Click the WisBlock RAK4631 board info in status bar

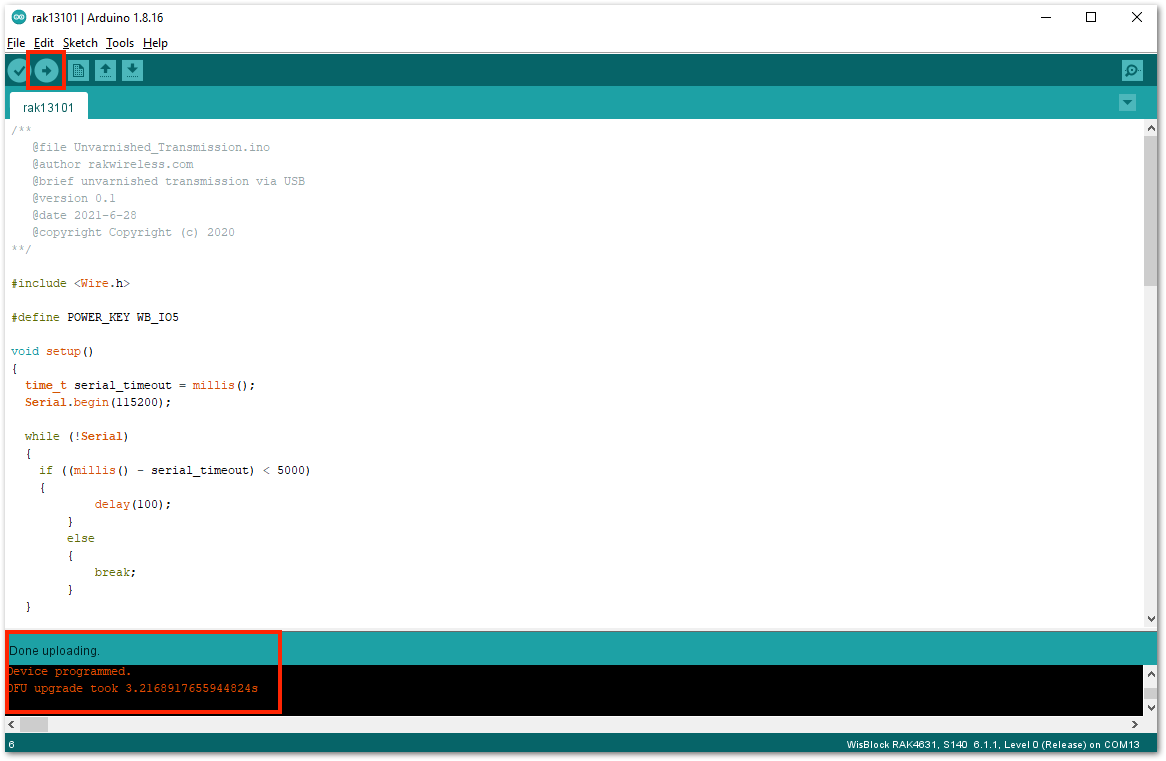pyautogui.click(x=993, y=745)
